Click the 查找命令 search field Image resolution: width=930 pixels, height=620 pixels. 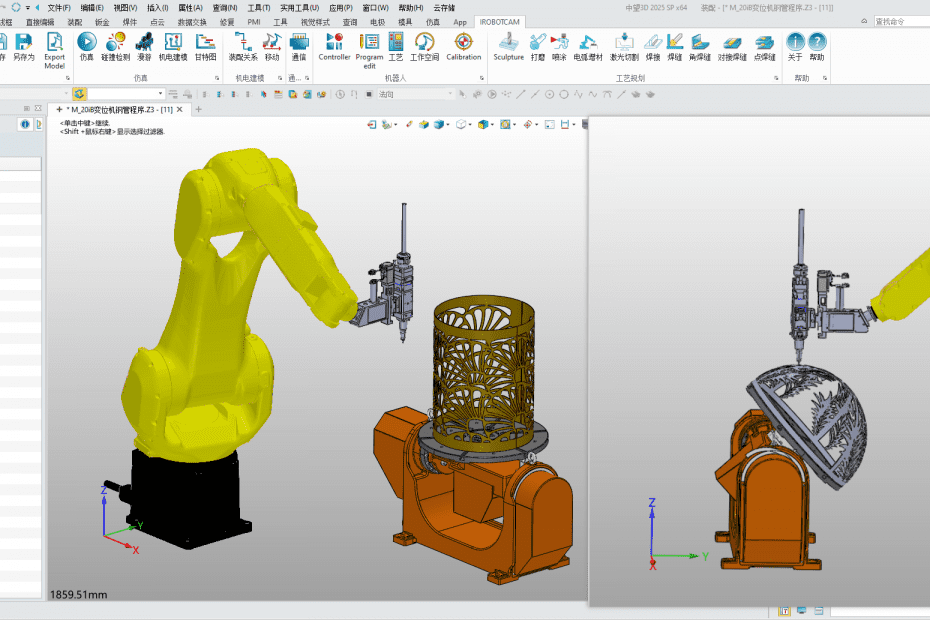pyautogui.click(x=900, y=21)
